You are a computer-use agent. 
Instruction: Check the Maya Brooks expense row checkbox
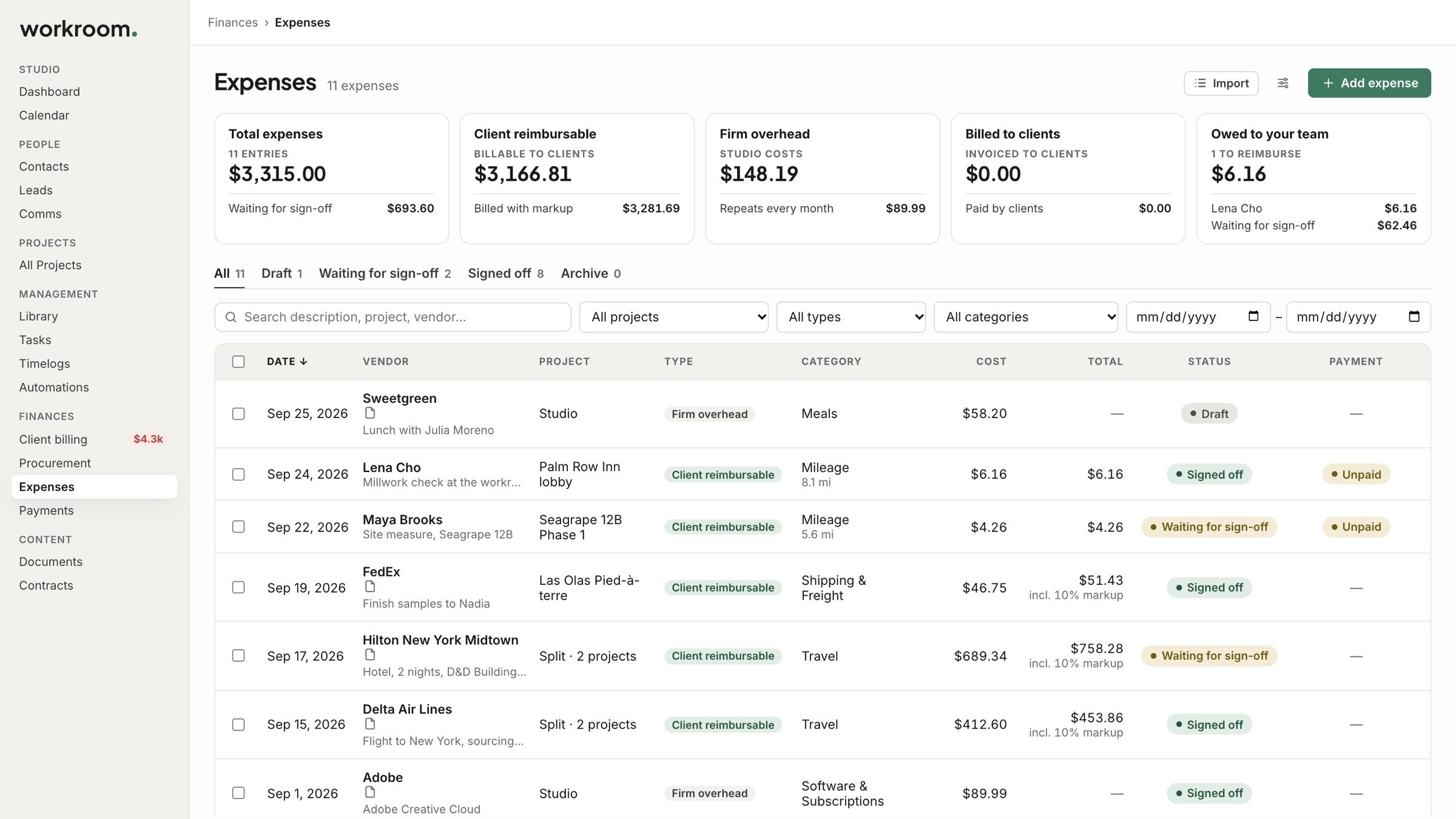(238, 527)
